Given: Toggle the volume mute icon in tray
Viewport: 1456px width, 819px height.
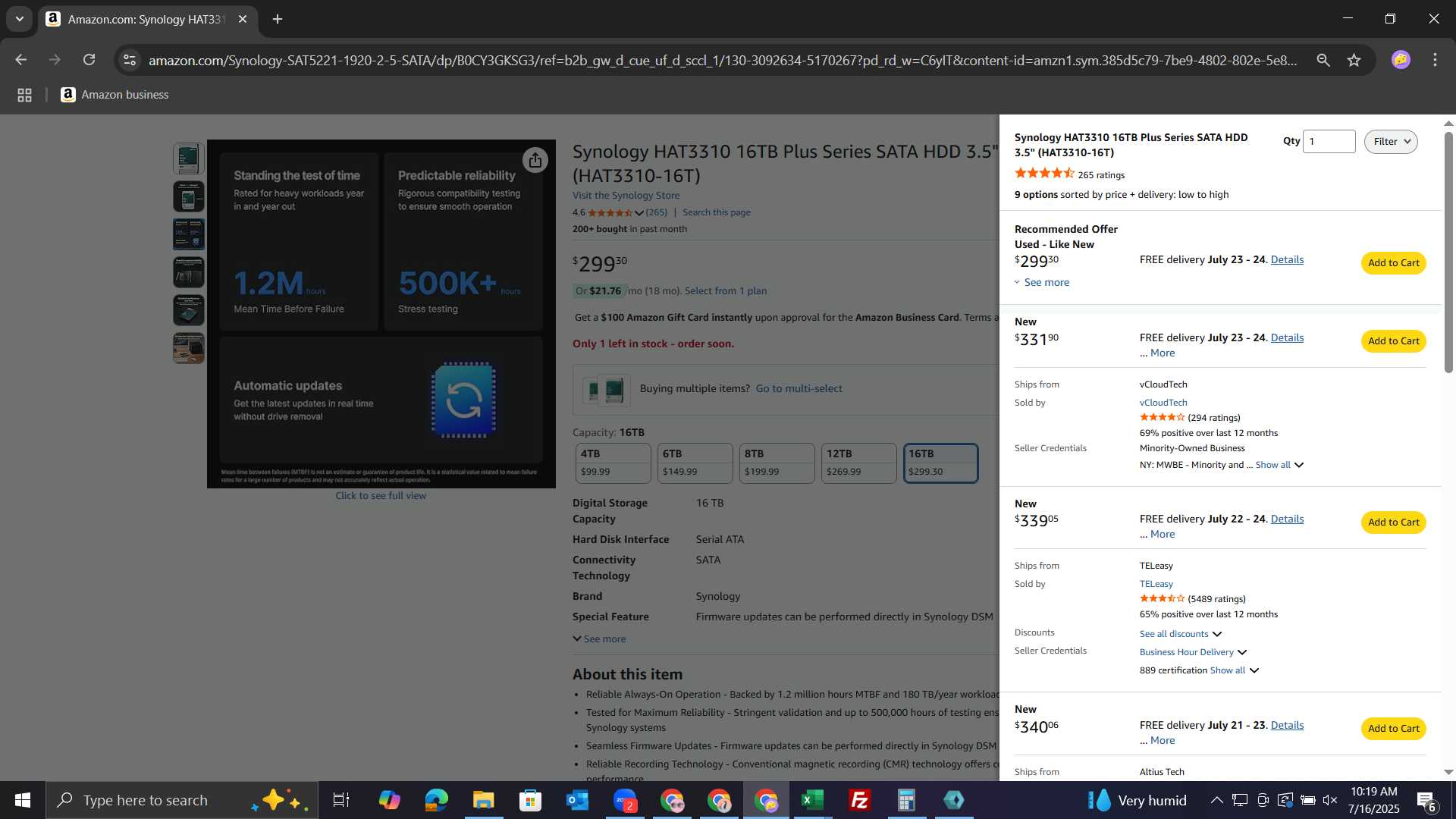Looking at the screenshot, I should (x=1330, y=800).
